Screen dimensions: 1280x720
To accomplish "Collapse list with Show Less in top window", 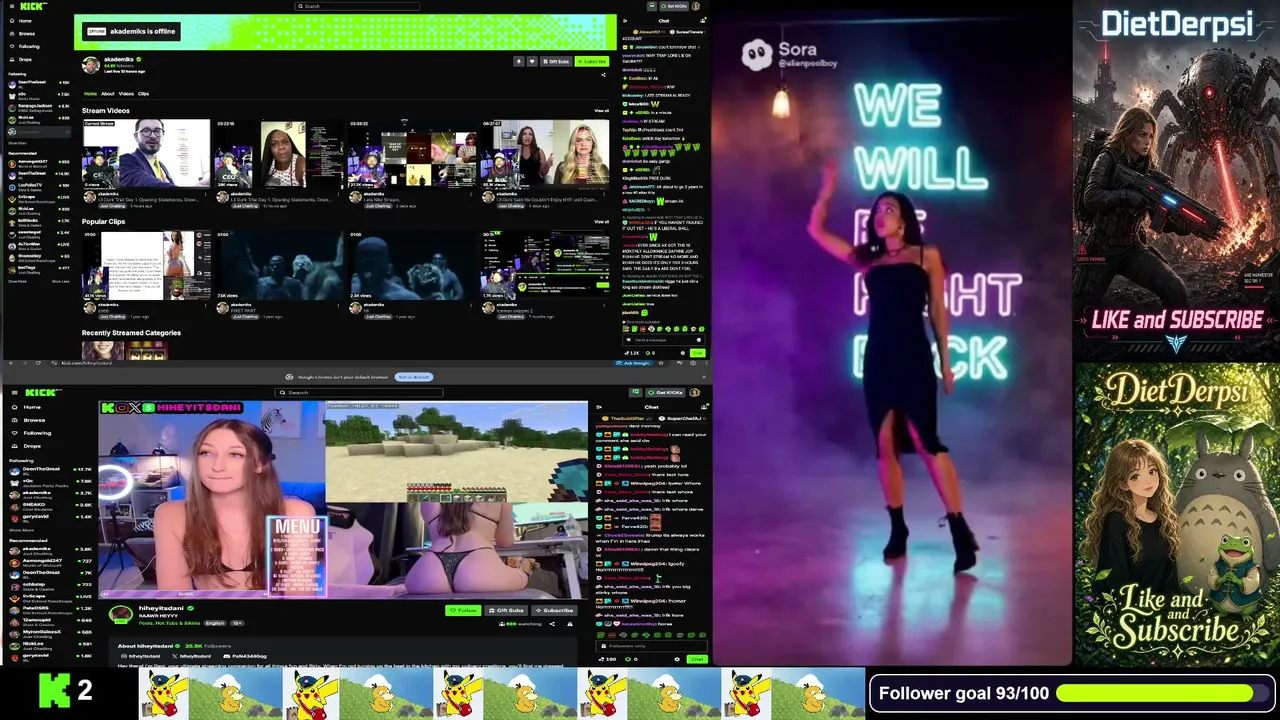I will click(x=61, y=281).
